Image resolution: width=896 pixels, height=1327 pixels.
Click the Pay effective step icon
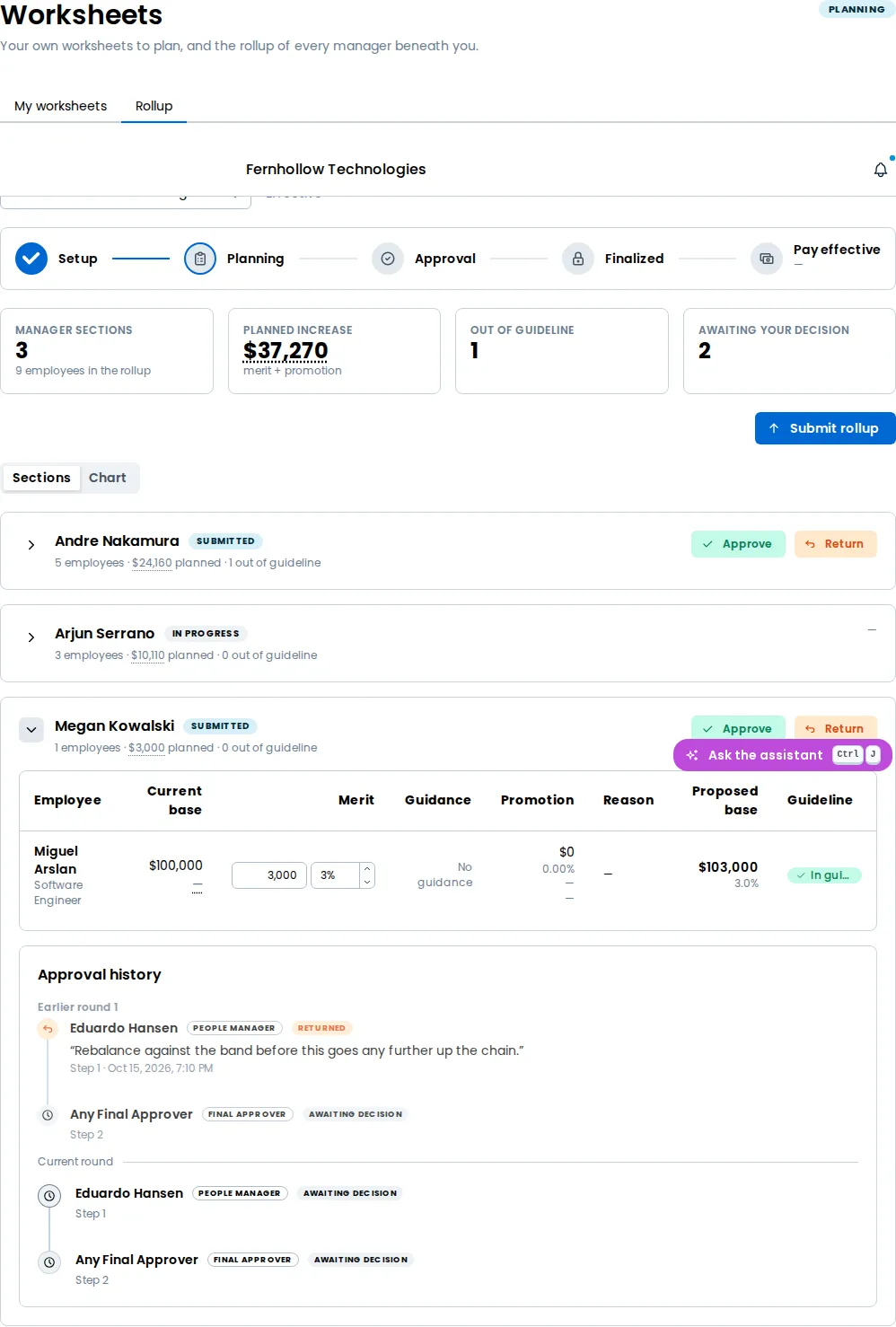click(x=767, y=259)
